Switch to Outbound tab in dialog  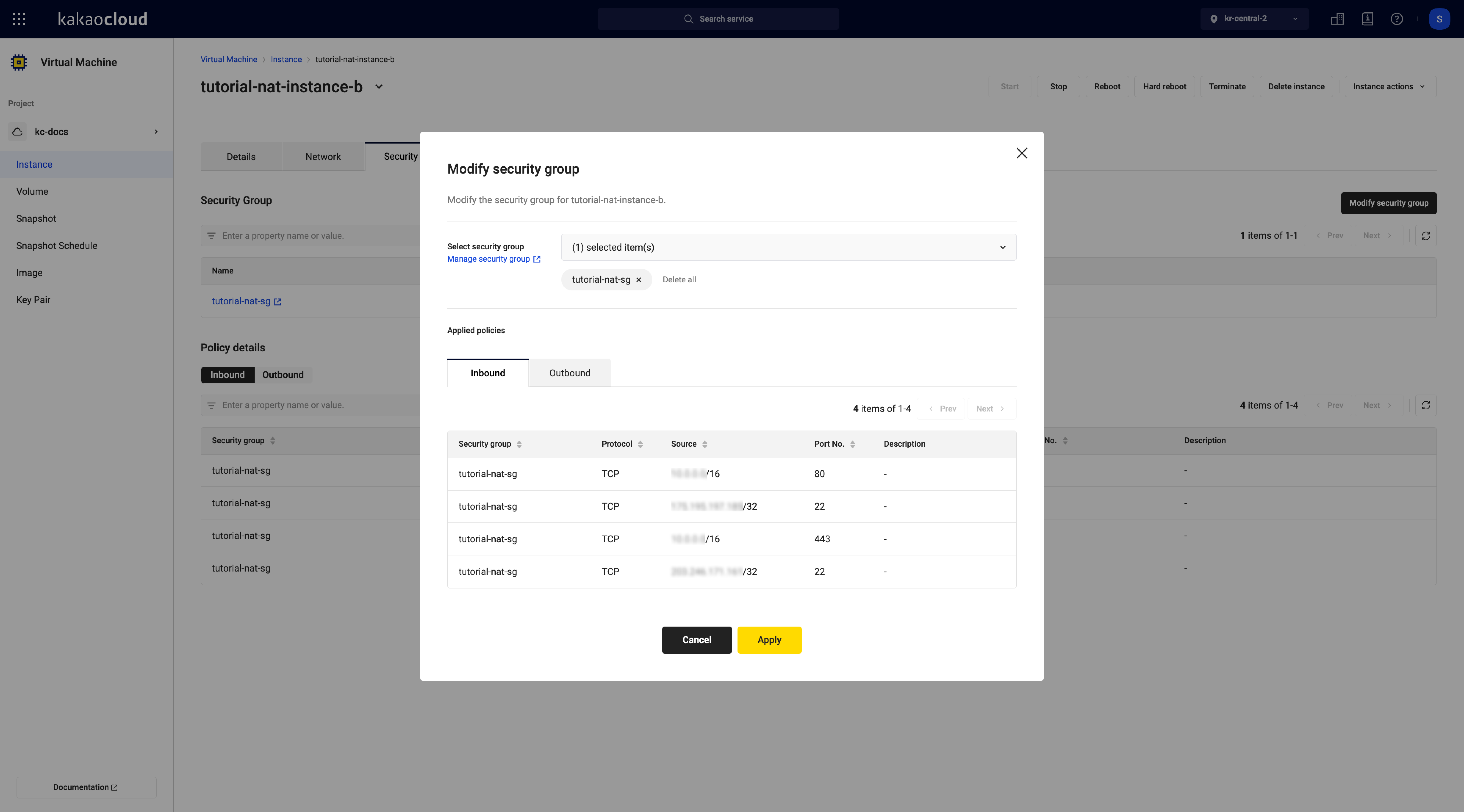pyautogui.click(x=570, y=373)
